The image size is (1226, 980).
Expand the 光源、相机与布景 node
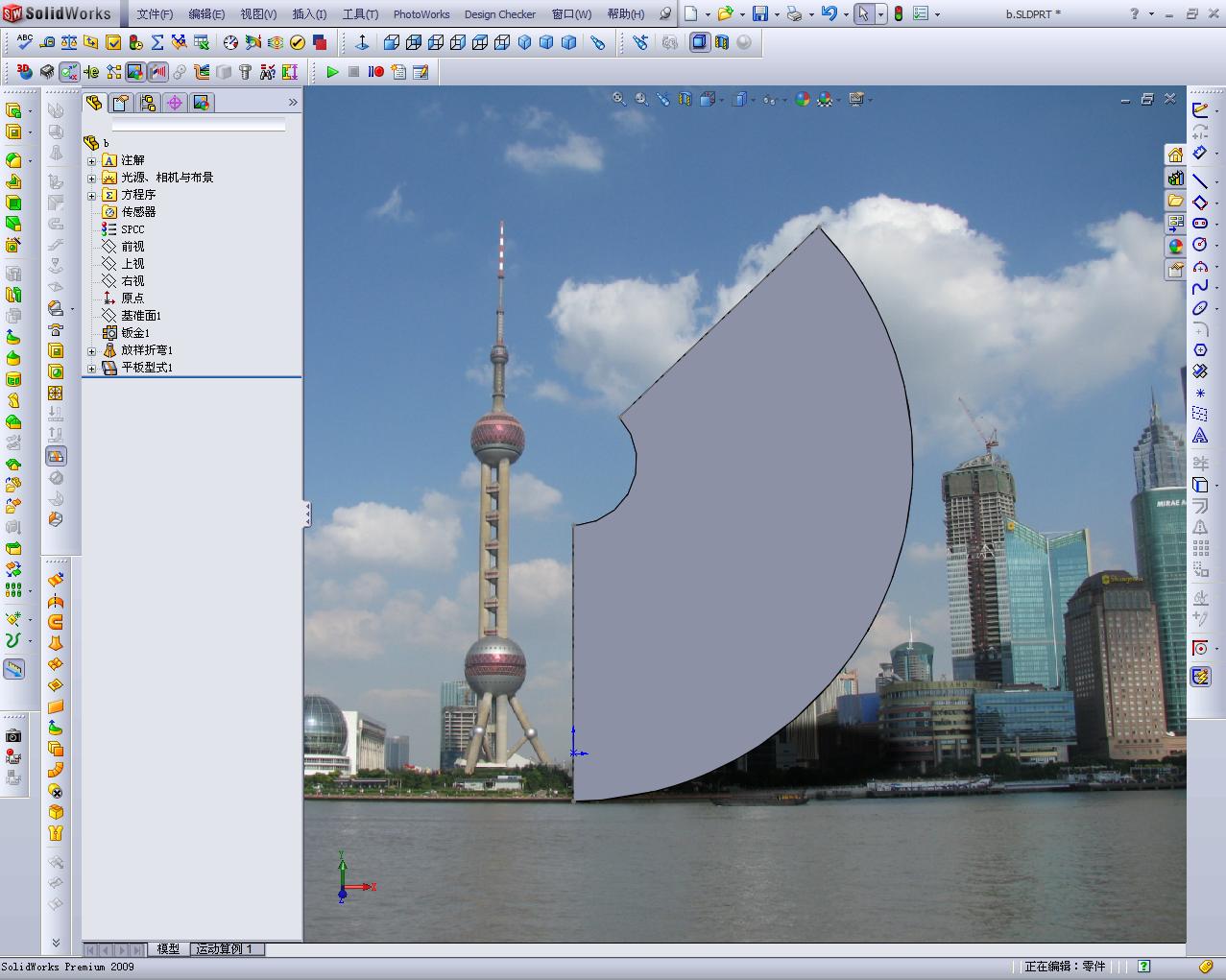(92, 178)
